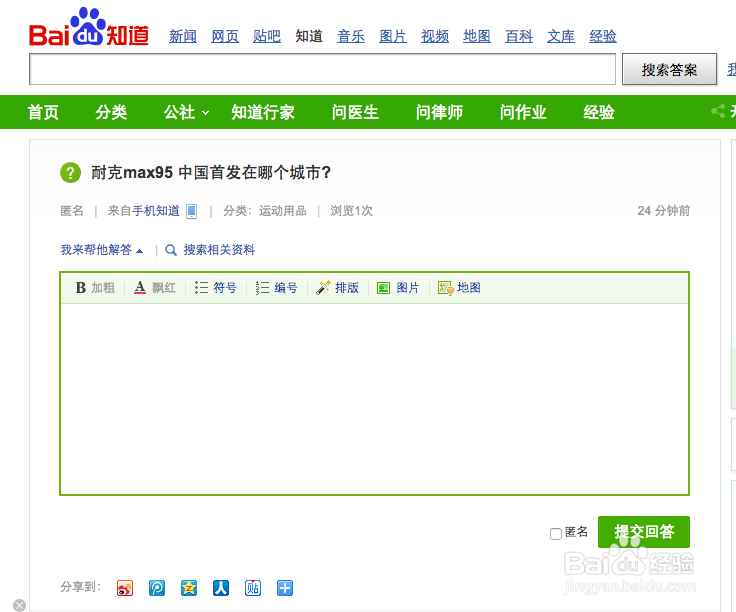Share to Sina Weibo icon
Screen dimensions: 736x612
[x=125, y=588]
